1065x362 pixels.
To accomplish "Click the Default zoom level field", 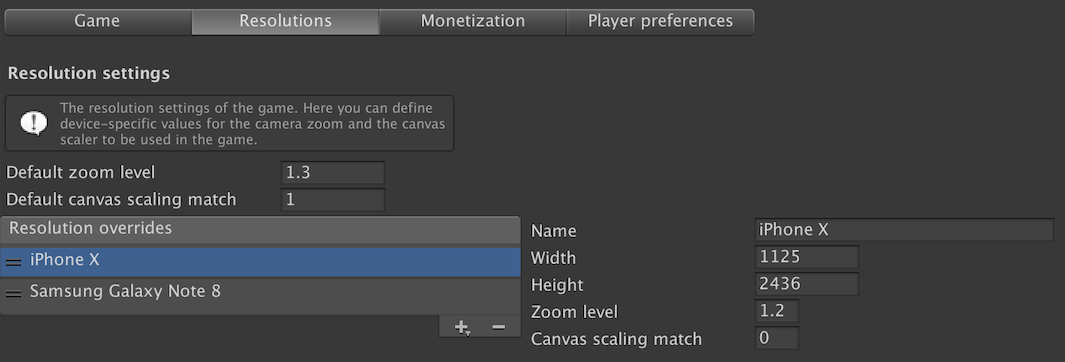I will pos(333,173).
